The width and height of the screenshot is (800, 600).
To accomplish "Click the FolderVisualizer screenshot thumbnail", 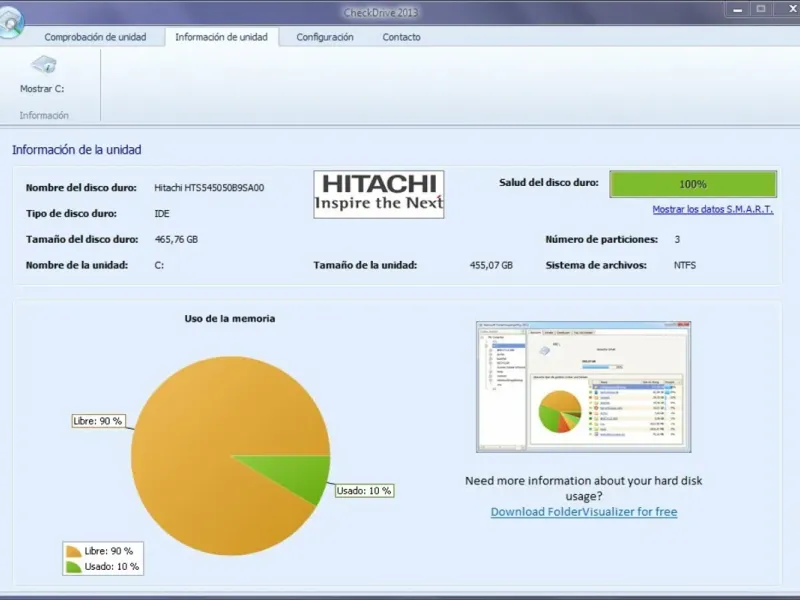I will pos(584,387).
